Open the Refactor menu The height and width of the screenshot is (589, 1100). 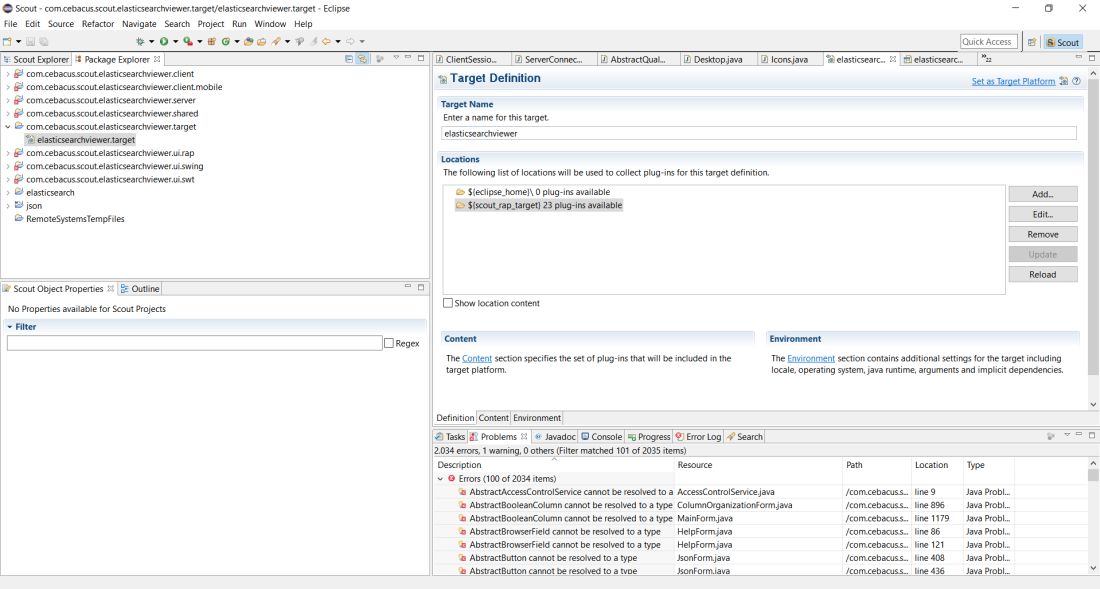coord(98,24)
